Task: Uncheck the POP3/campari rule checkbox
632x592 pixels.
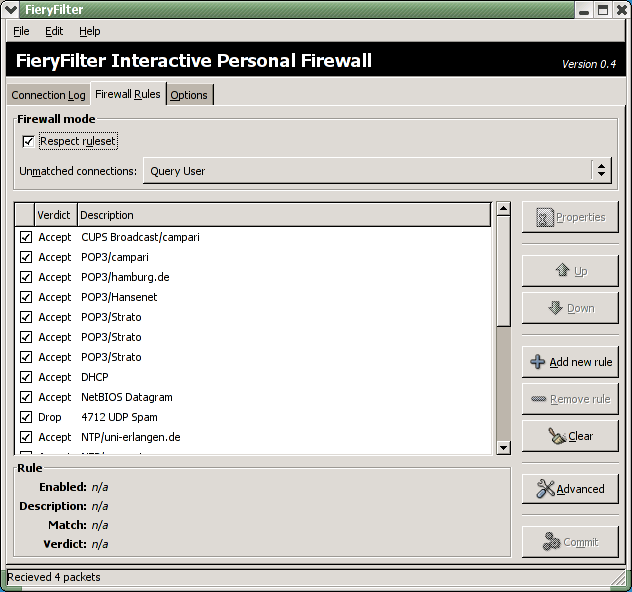Action: [x=26, y=257]
